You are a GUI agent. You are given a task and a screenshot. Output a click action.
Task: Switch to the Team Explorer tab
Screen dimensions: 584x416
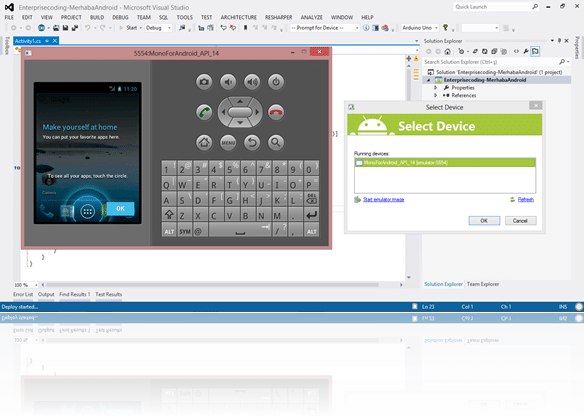tap(483, 284)
